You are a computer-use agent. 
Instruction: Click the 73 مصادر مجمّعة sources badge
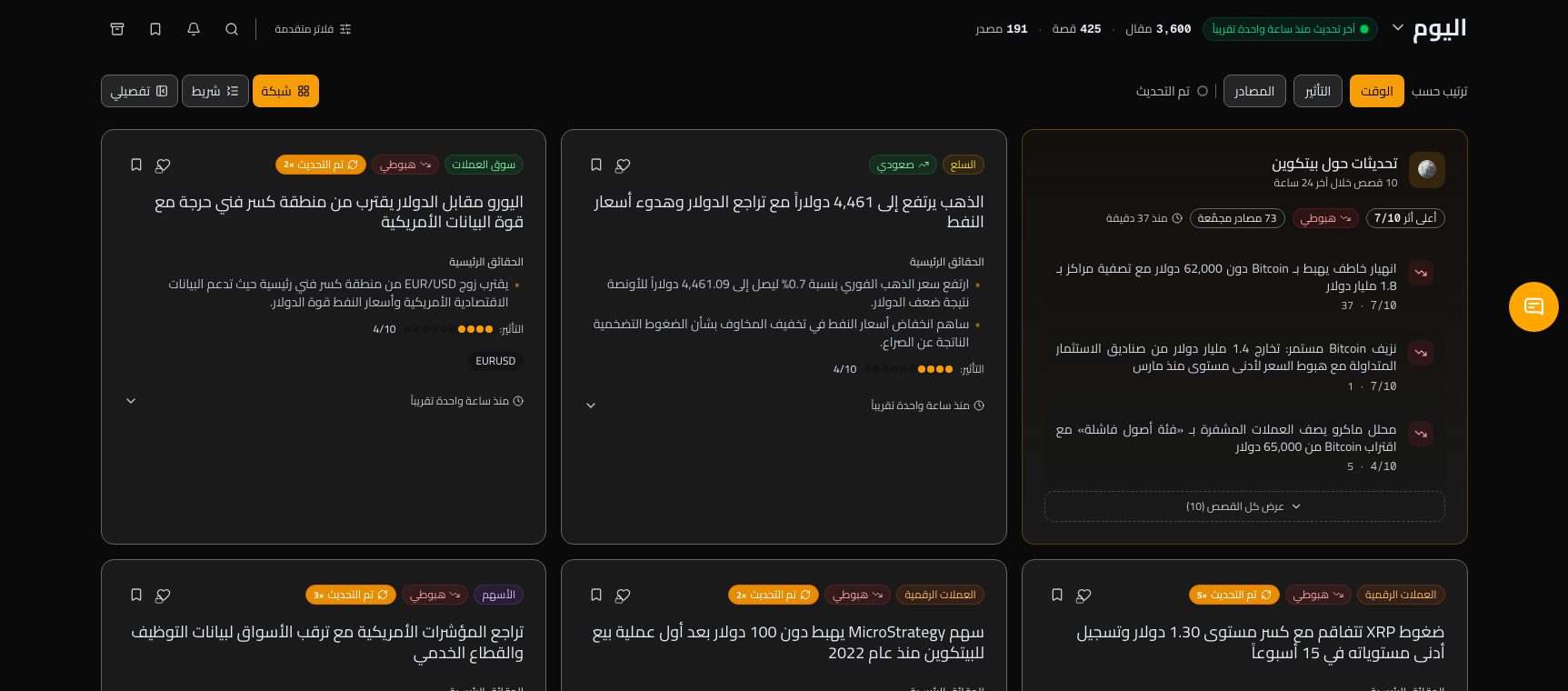pyautogui.click(x=1237, y=218)
